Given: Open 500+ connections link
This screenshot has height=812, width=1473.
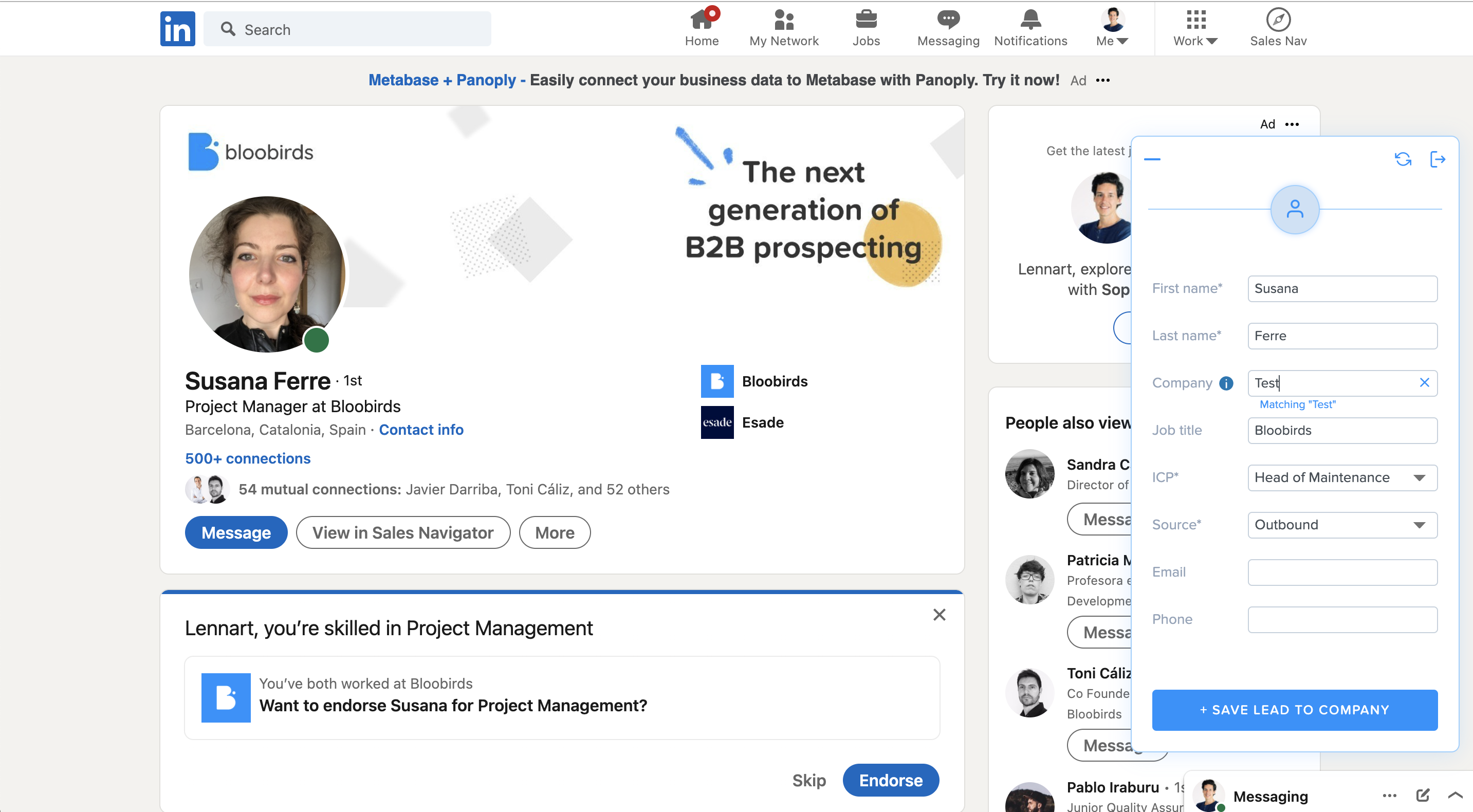Looking at the screenshot, I should [248, 458].
